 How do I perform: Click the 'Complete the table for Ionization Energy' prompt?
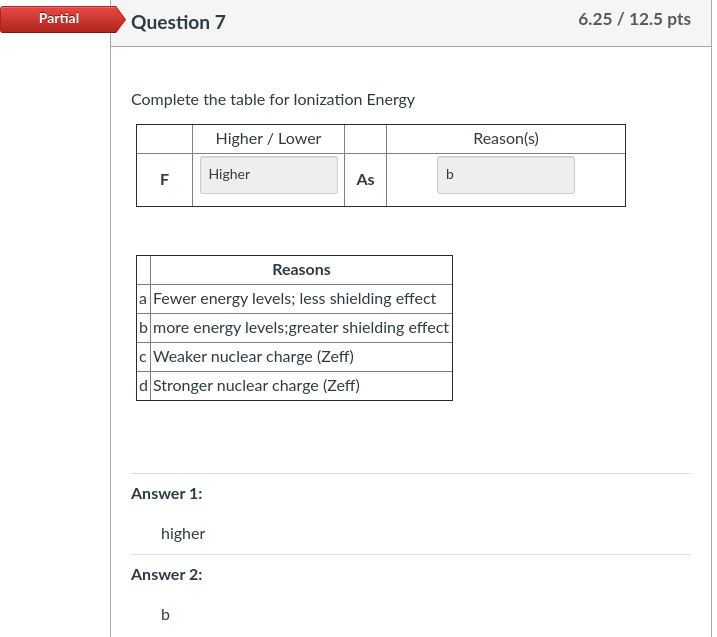coord(273,100)
